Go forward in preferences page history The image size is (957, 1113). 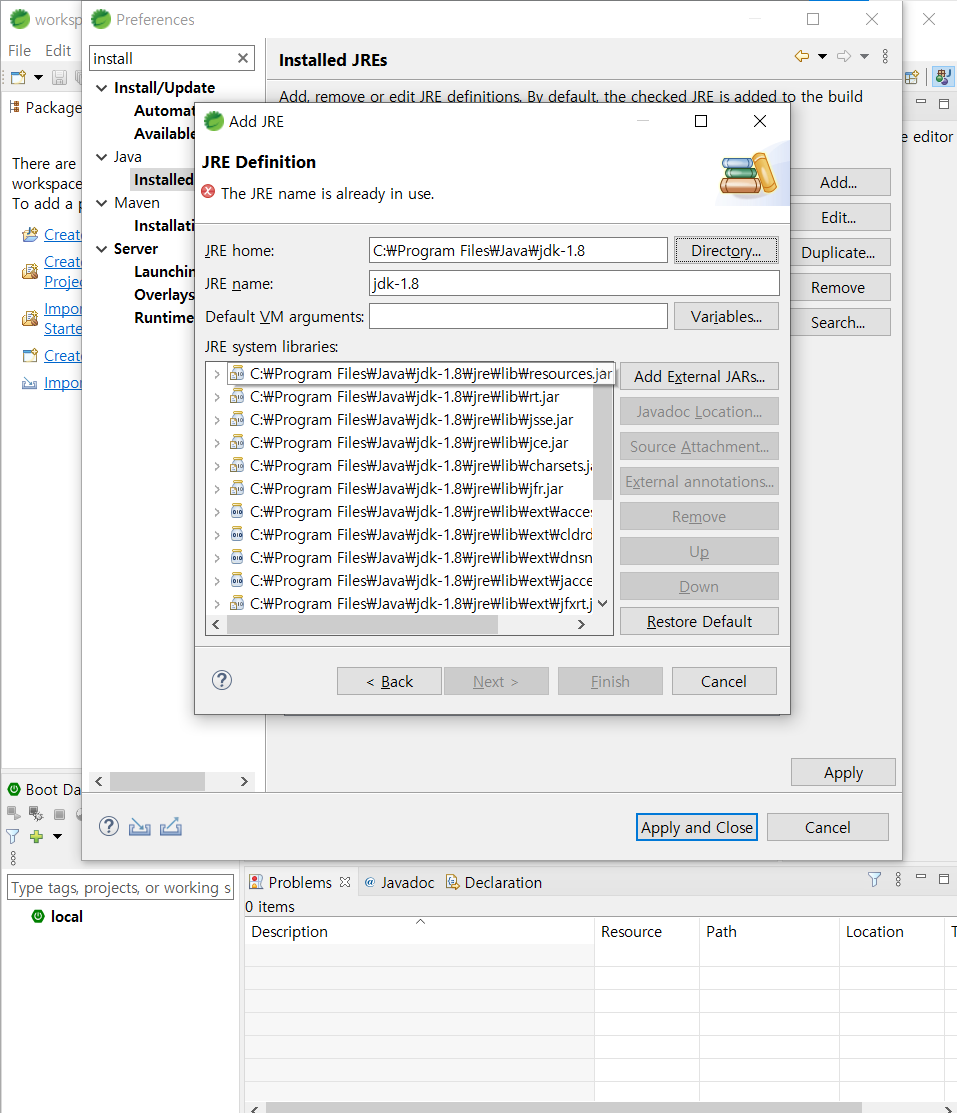pyautogui.click(x=844, y=56)
